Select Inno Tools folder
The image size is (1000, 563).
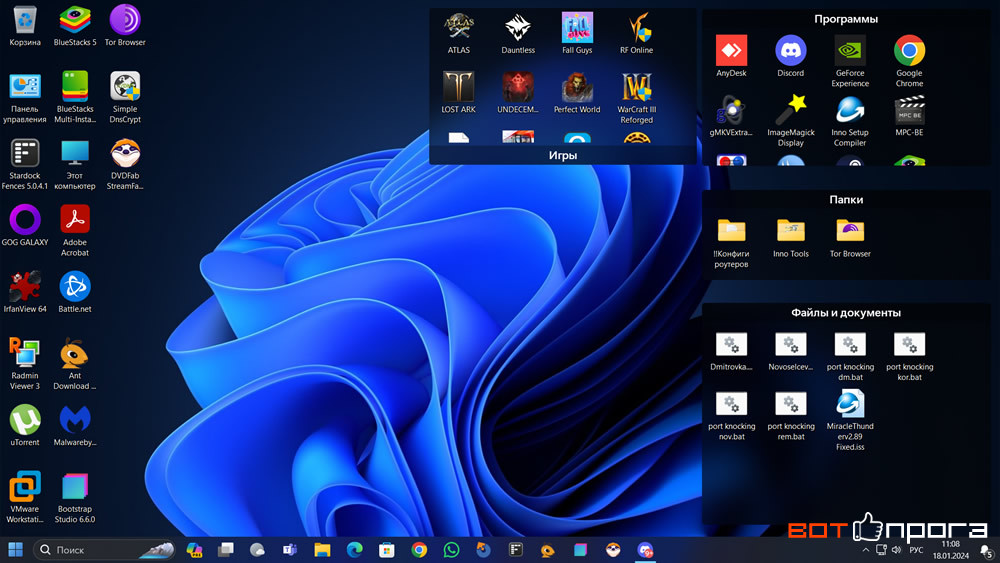(x=790, y=238)
